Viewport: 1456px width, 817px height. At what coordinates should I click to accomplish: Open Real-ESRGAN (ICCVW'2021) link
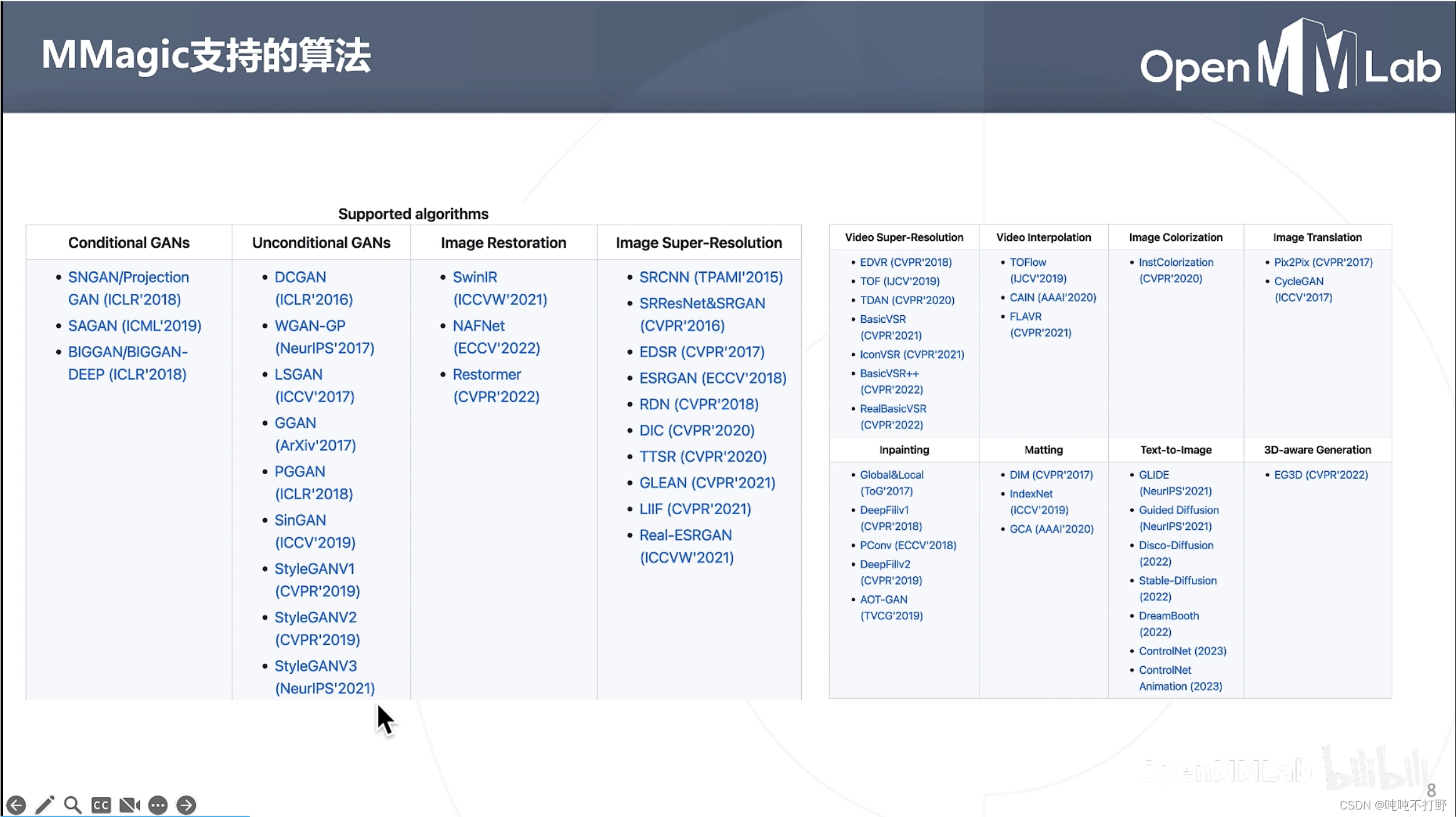686,547
